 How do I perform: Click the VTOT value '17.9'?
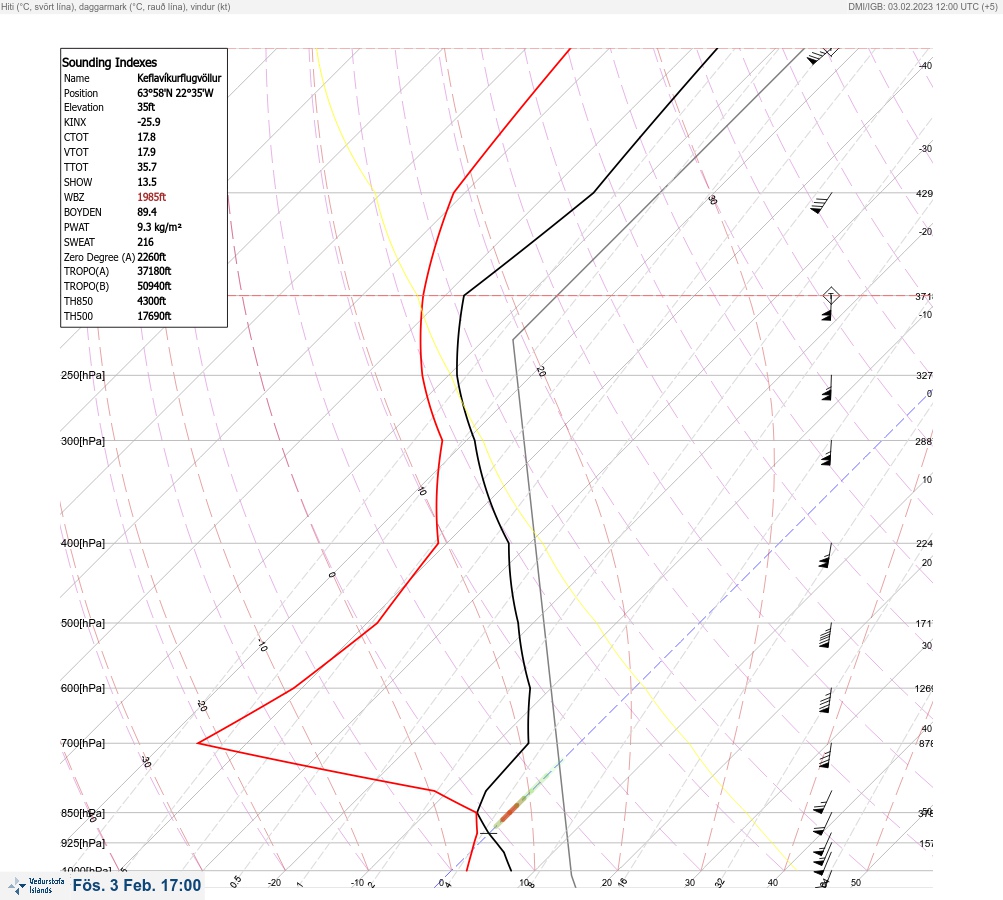pos(146,152)
